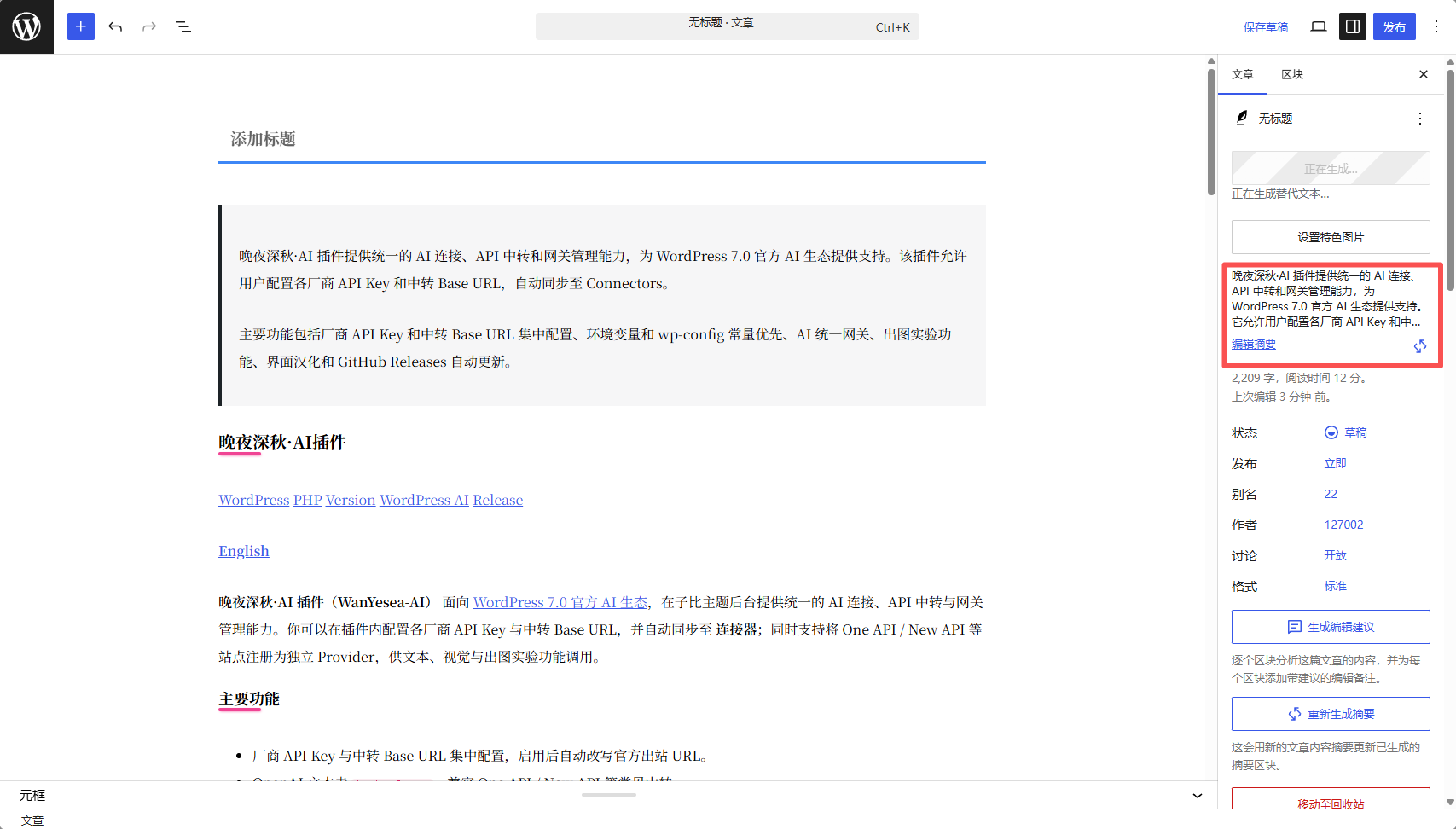This screenshot has width=1456, height=829.
Task: Toggle the settings sidebar panel
Action: pyautogui.click(x=1353, y=26)
